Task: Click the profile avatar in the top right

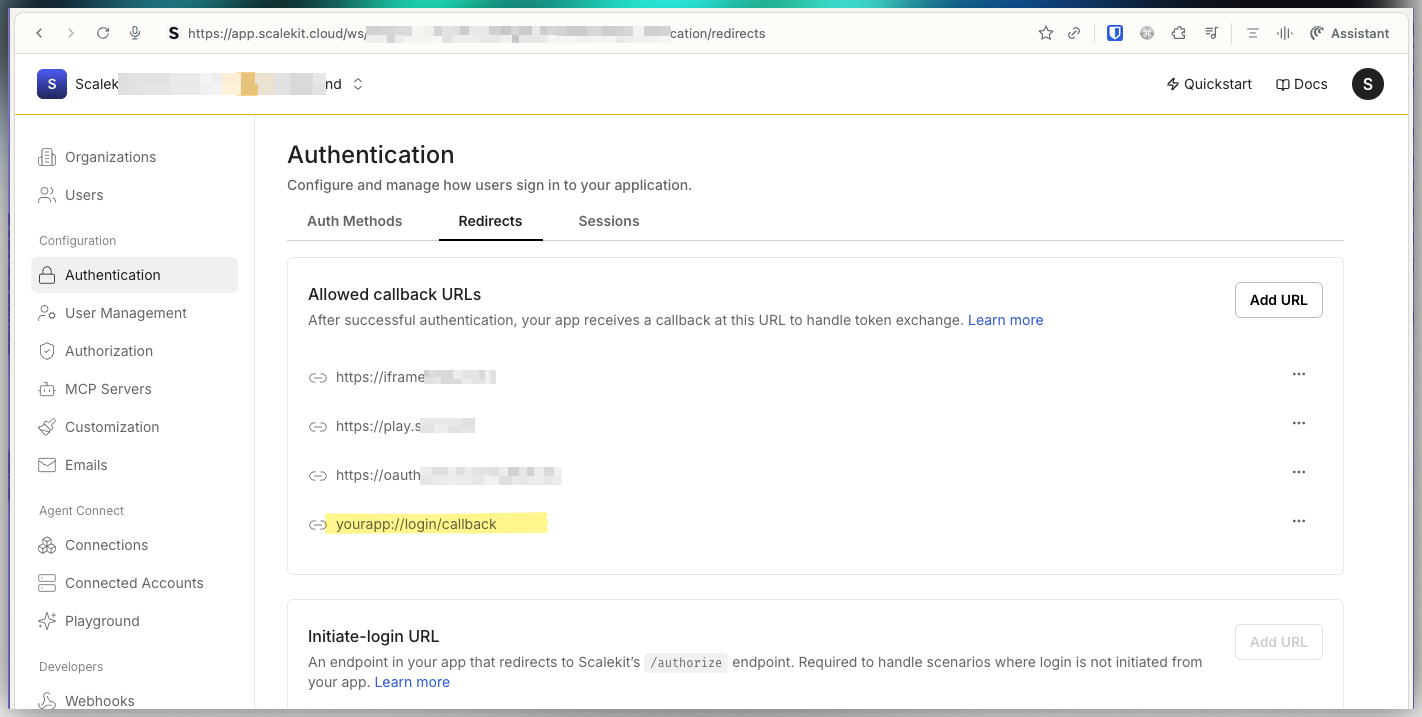Action: click(x=1367, y=84)
